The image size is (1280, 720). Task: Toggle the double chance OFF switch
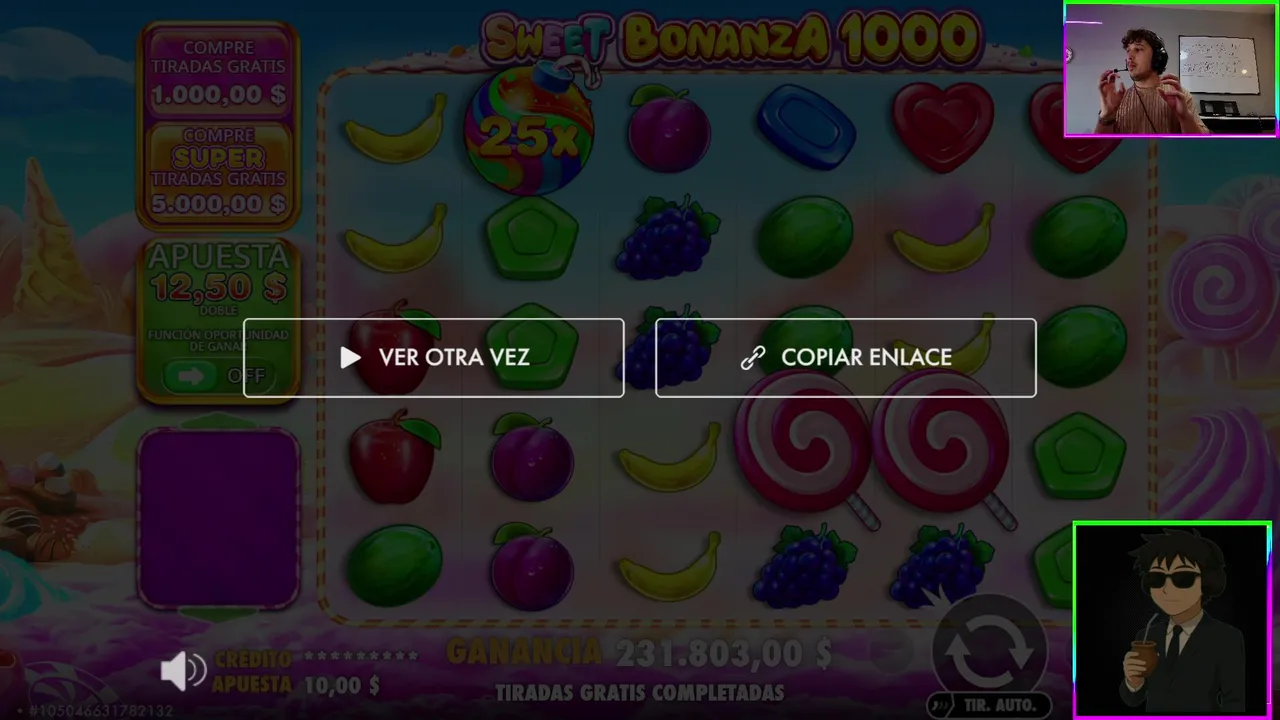click(x=218, y=376)
